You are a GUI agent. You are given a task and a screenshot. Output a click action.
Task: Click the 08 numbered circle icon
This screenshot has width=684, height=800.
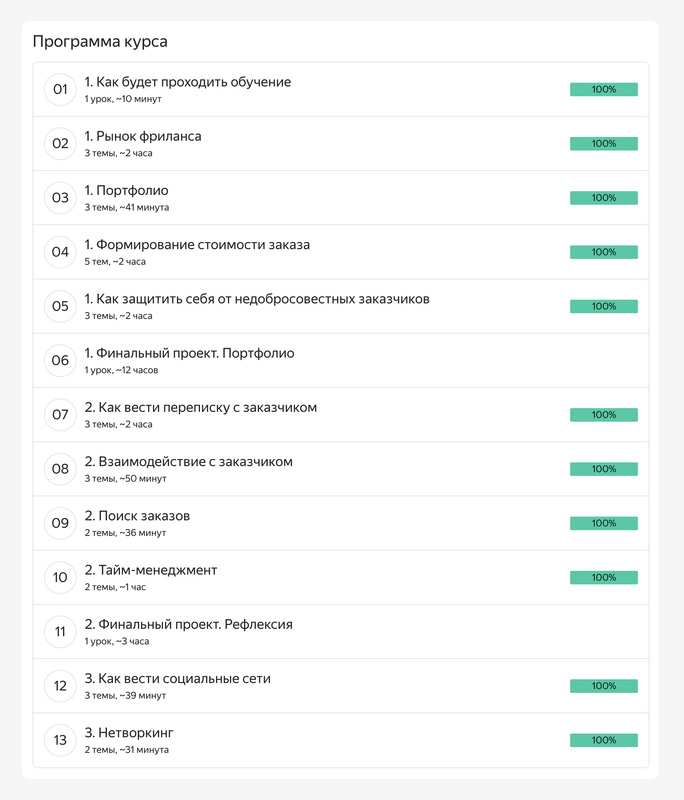click(60, 469)
